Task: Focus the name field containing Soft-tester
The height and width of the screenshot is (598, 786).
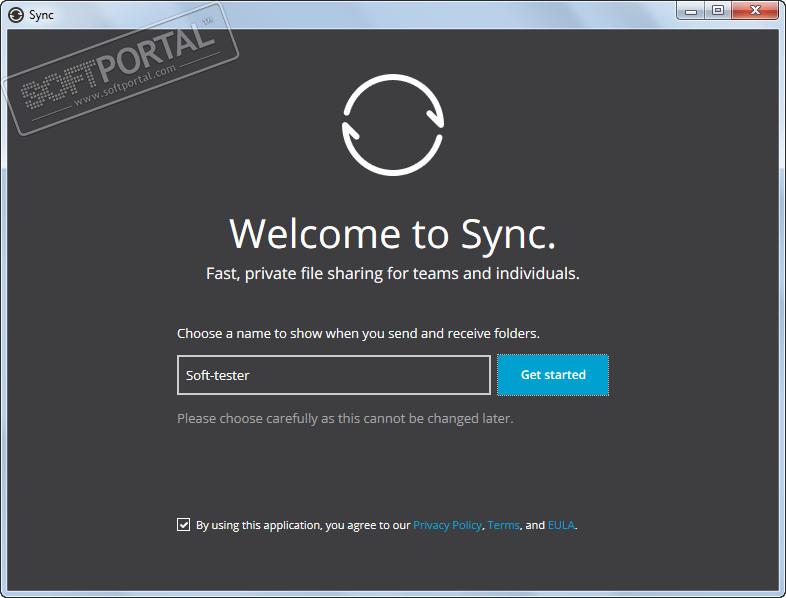Action: pos(333,375)
